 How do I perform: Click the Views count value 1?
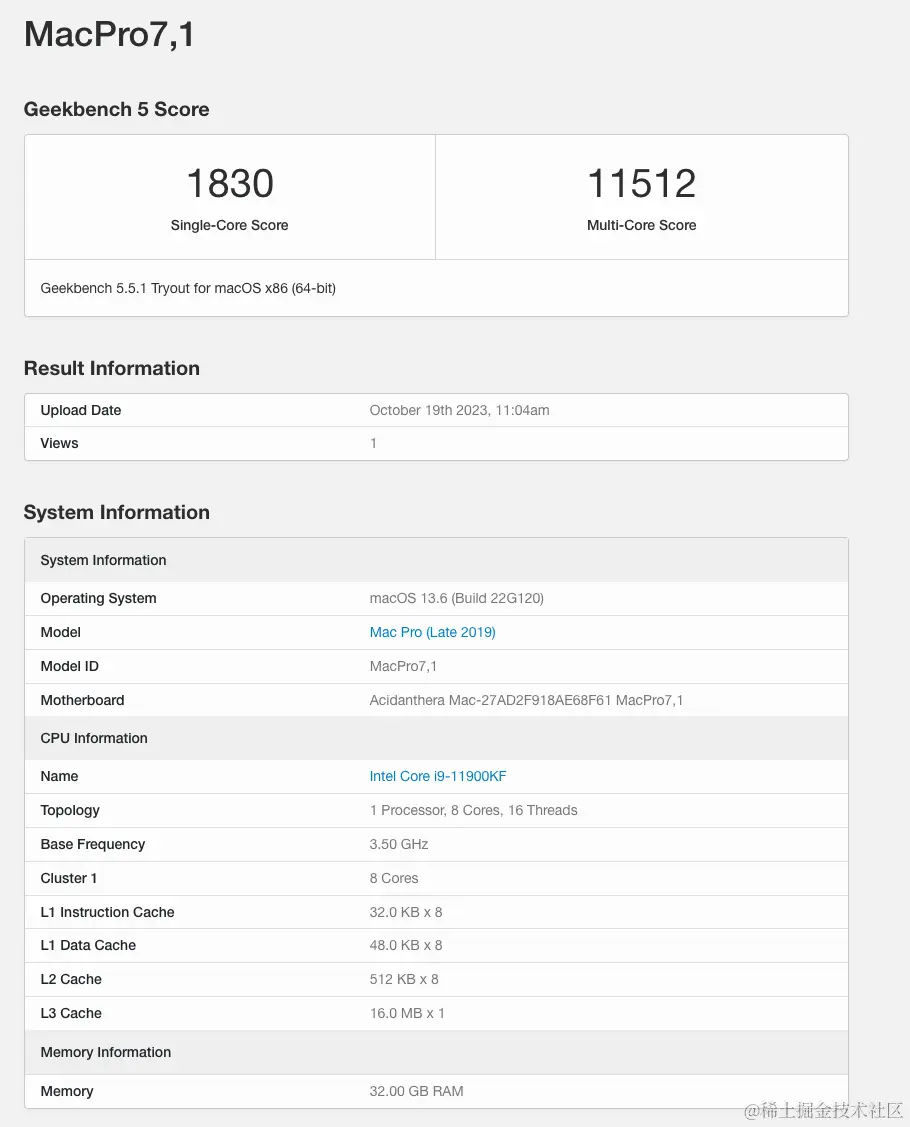[373, 443]
